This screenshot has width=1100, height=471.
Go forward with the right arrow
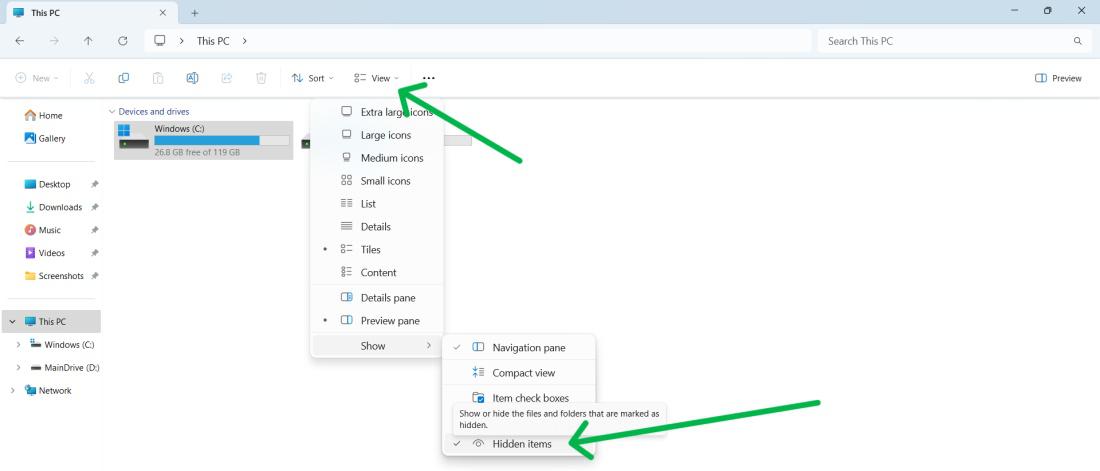[x=54, y=41]
